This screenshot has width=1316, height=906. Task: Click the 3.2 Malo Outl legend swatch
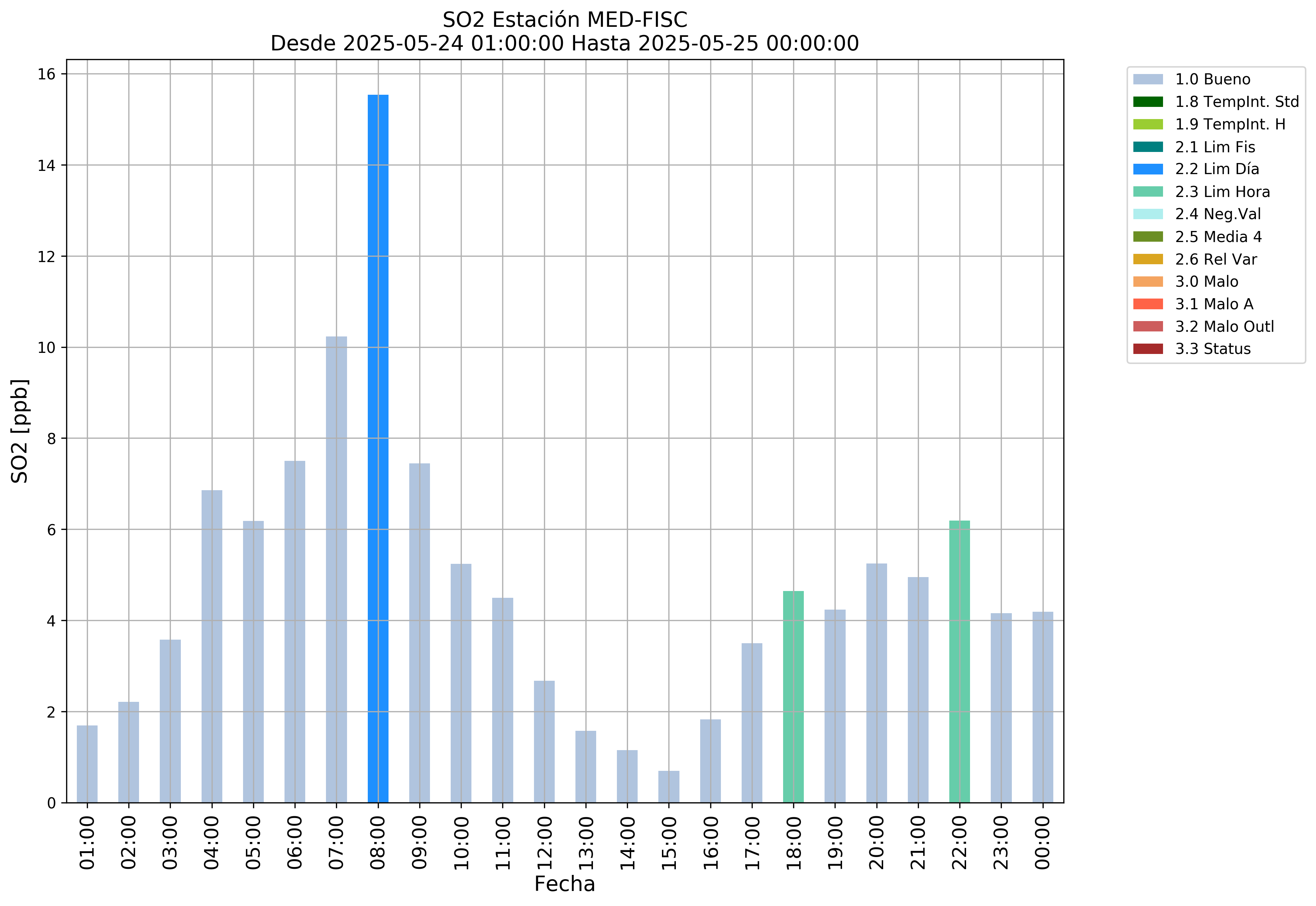[x=1147, y=326]
